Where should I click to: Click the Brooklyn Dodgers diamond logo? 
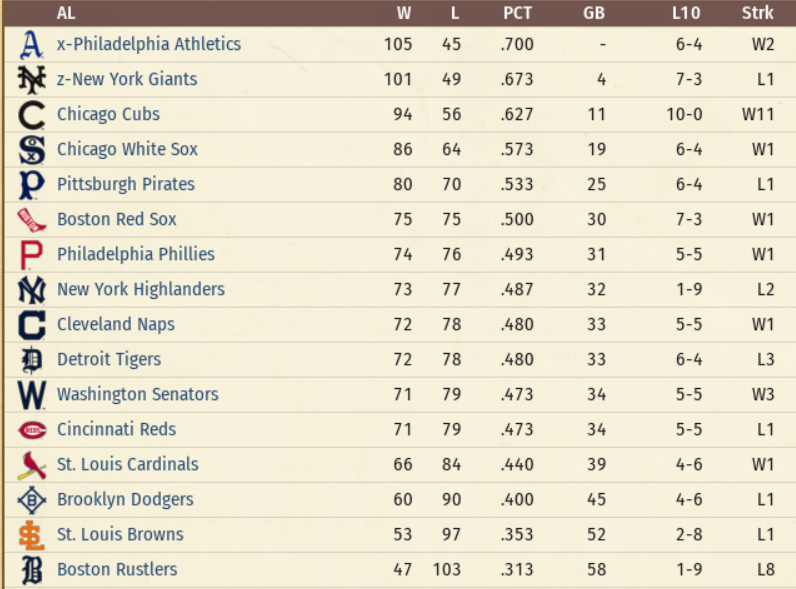32,500
